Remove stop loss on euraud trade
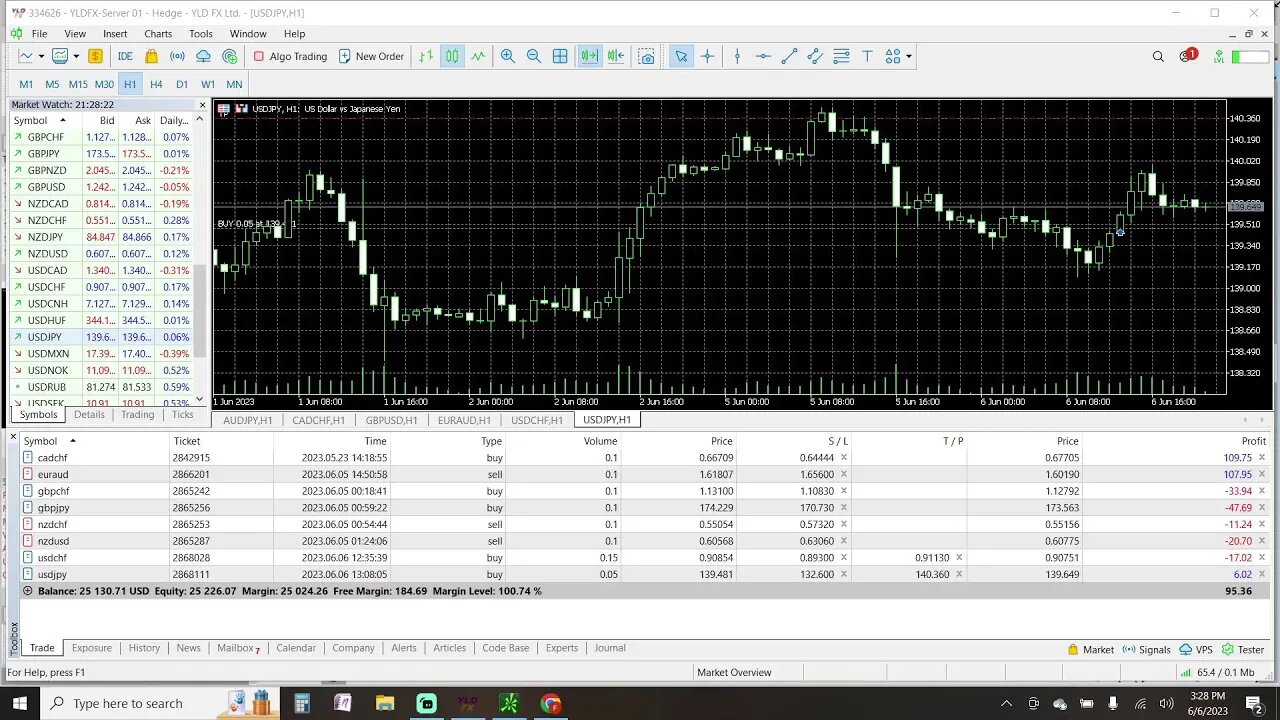This screenshot has width=1280, height=720. 844,475
